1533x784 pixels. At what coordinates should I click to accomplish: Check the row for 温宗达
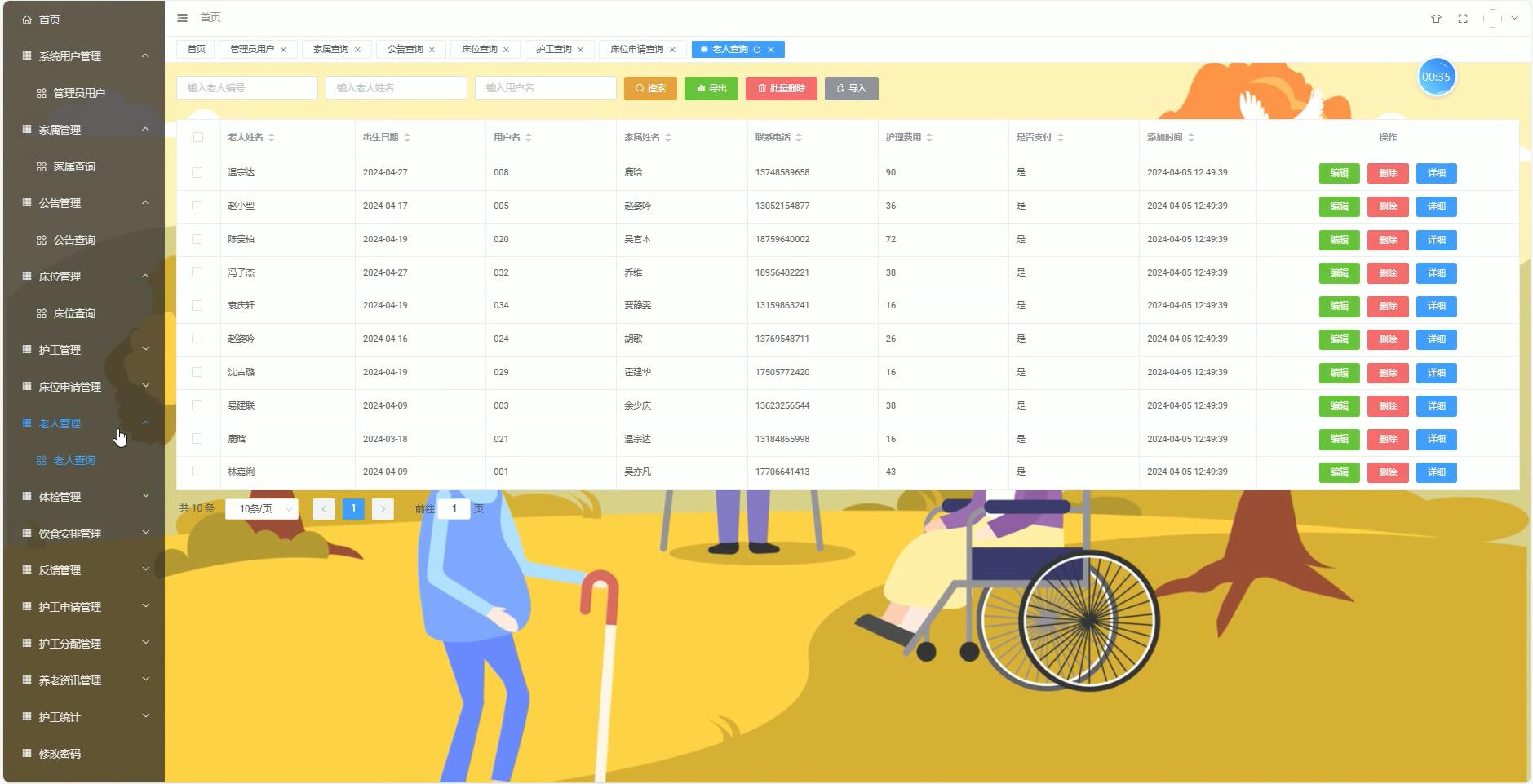(197, 172)
